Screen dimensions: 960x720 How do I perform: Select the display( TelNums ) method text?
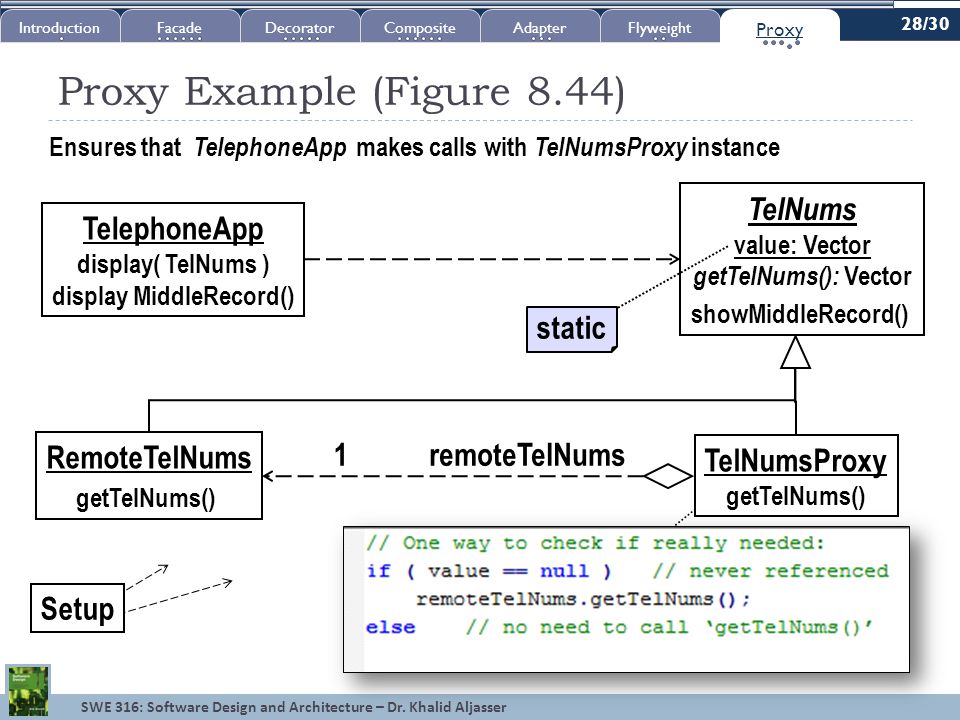point(173,264)
